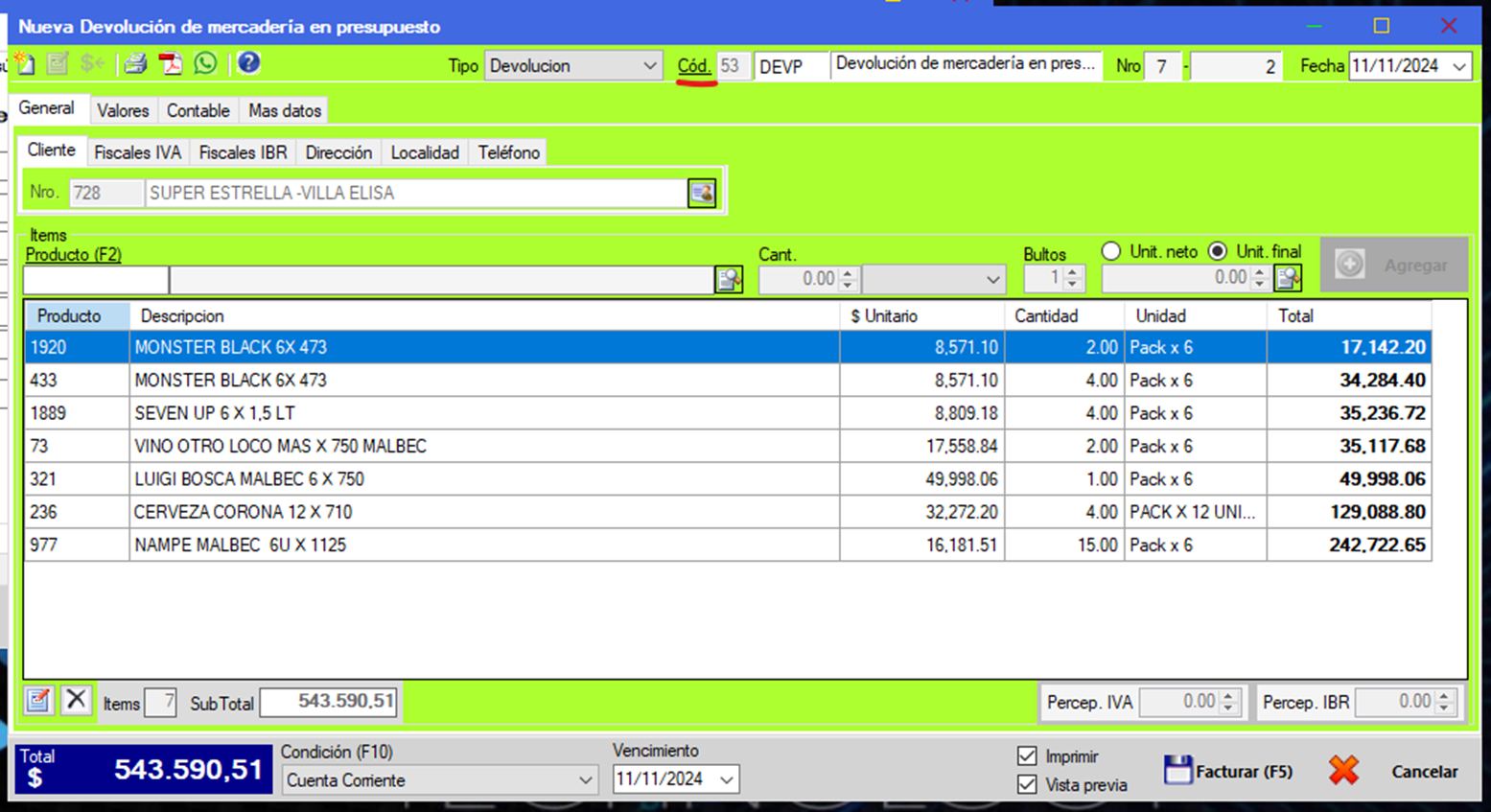Select row SEVEN UP 6 X 1,5 LT
The width and height of the screenshot is (1491, 812).
(728, 413)
